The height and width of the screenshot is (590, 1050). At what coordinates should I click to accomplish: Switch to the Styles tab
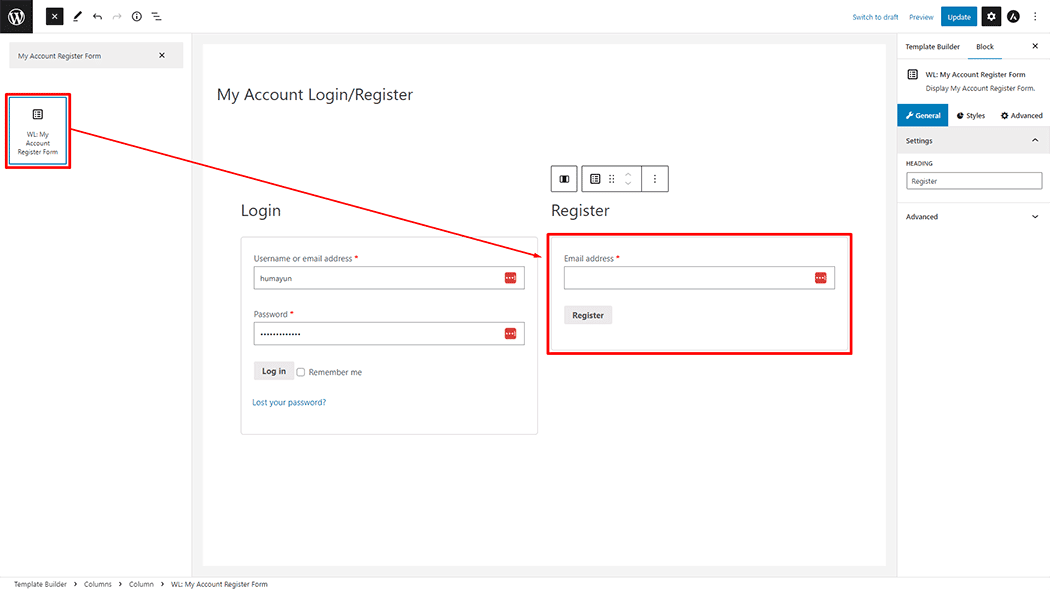coord(970,114)
